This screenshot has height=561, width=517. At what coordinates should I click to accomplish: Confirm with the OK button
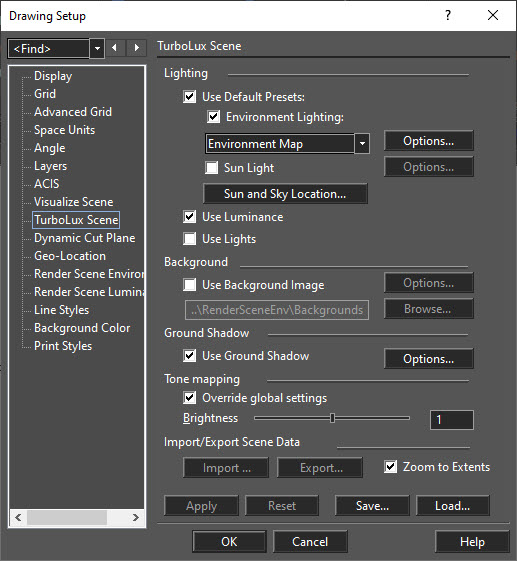tap(229, 542)
